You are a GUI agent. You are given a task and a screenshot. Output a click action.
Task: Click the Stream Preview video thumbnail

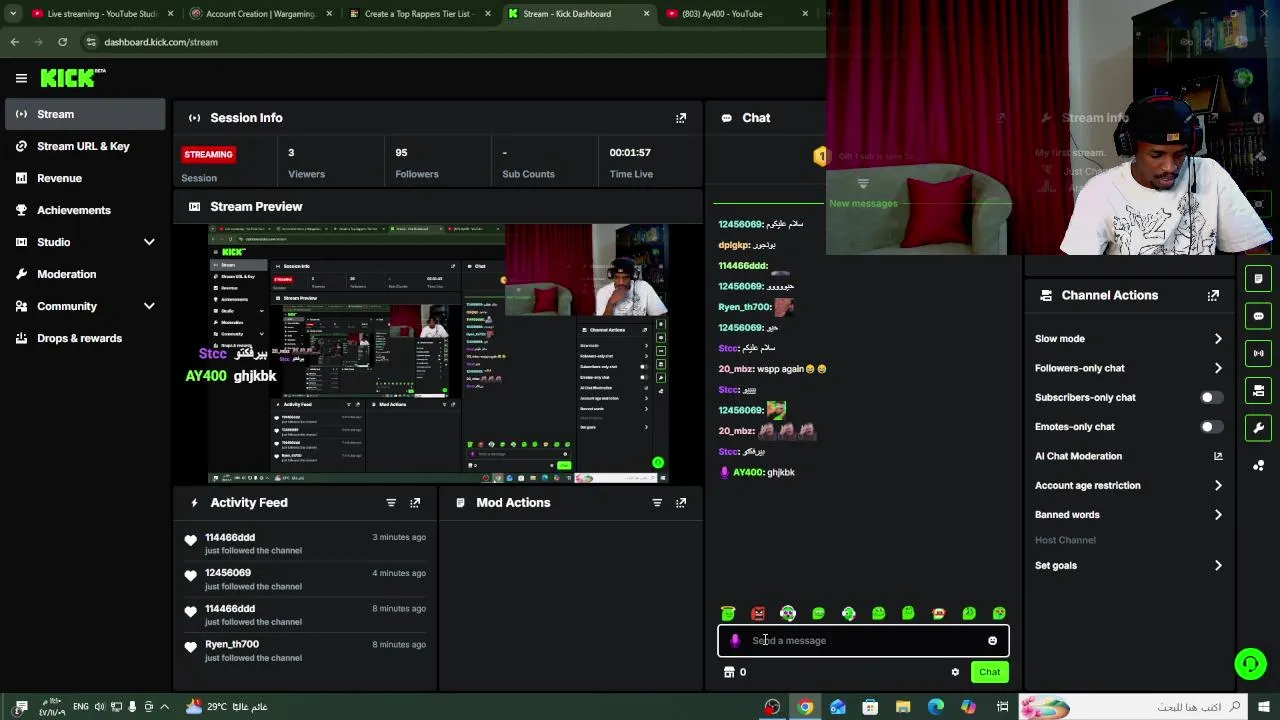(x=440, y=354)
